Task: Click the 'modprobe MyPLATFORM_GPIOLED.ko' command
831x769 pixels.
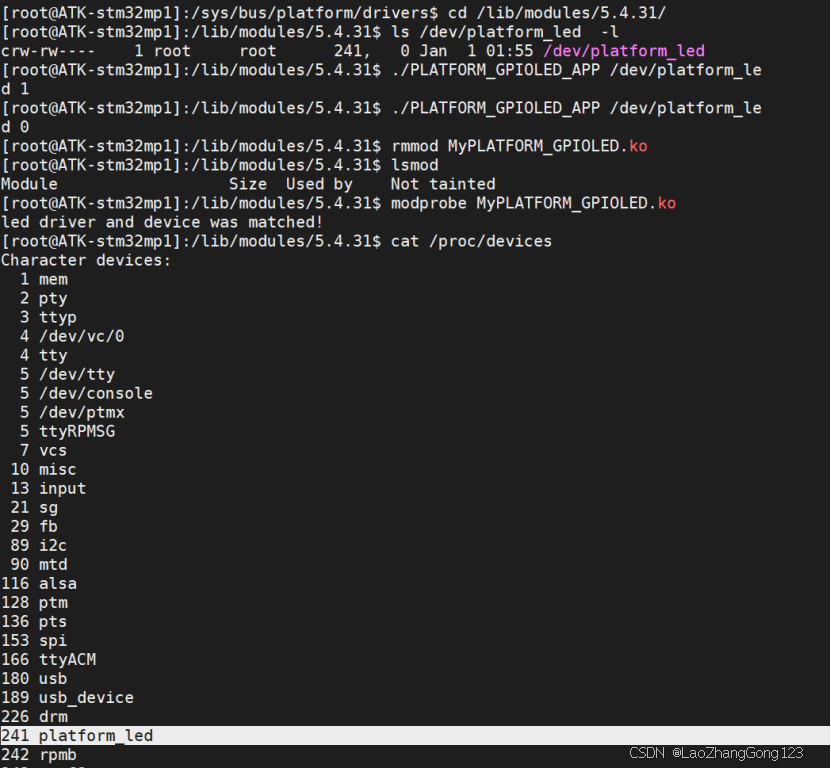Action: click(x=534, y=204)
